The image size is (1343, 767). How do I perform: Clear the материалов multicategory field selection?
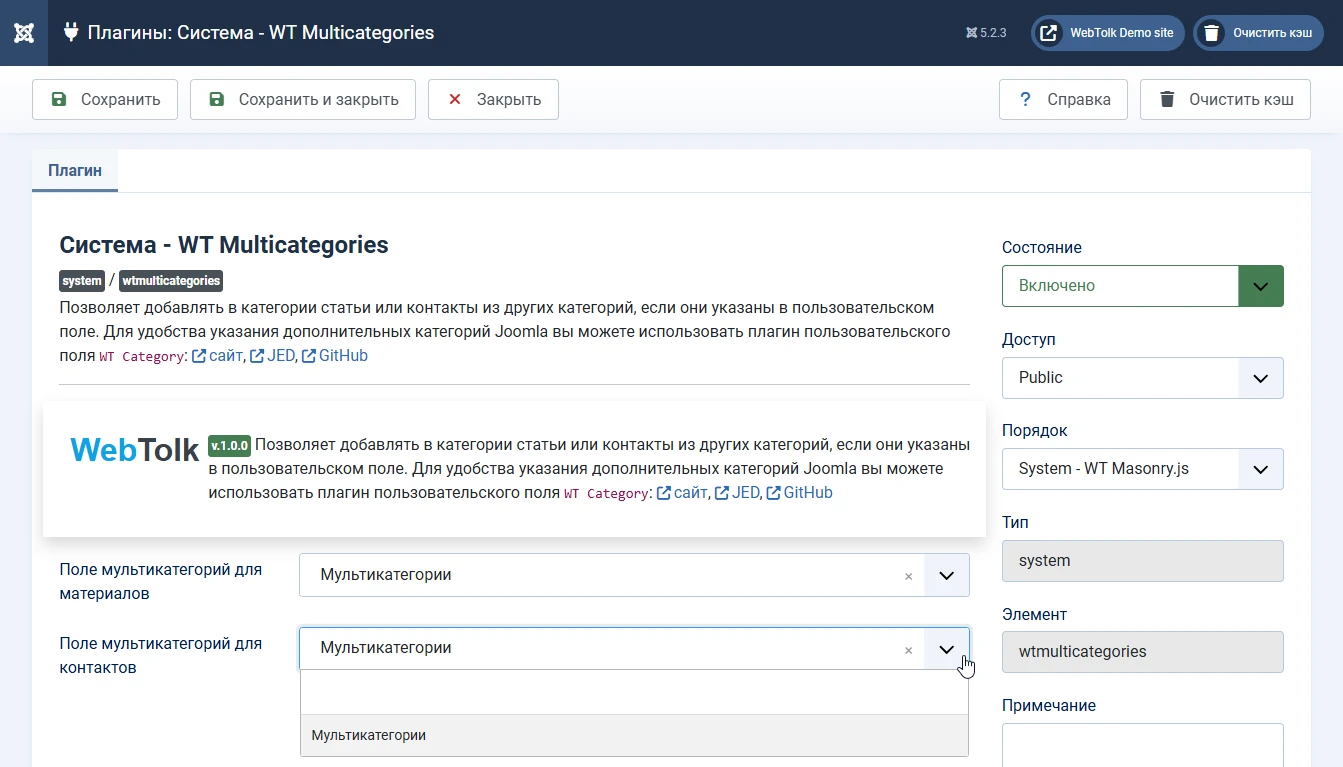pyautogui.click(x=908, y=576)
